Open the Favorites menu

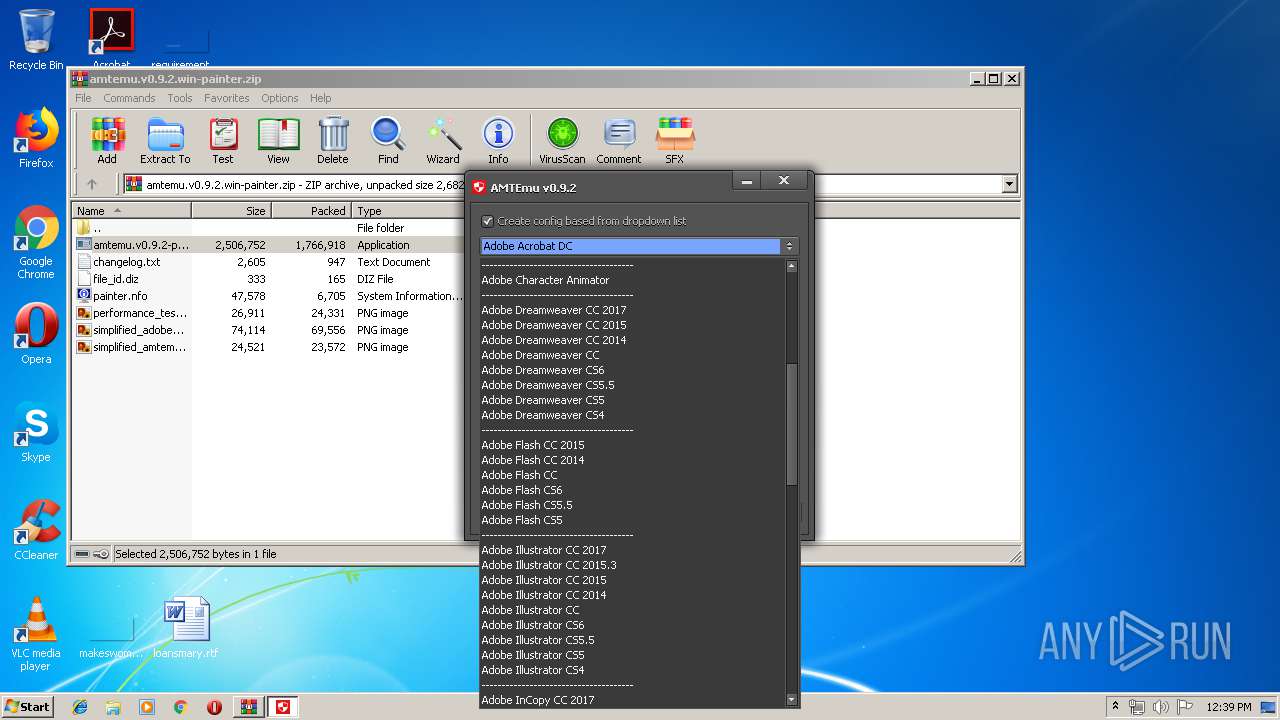[227, 98]
